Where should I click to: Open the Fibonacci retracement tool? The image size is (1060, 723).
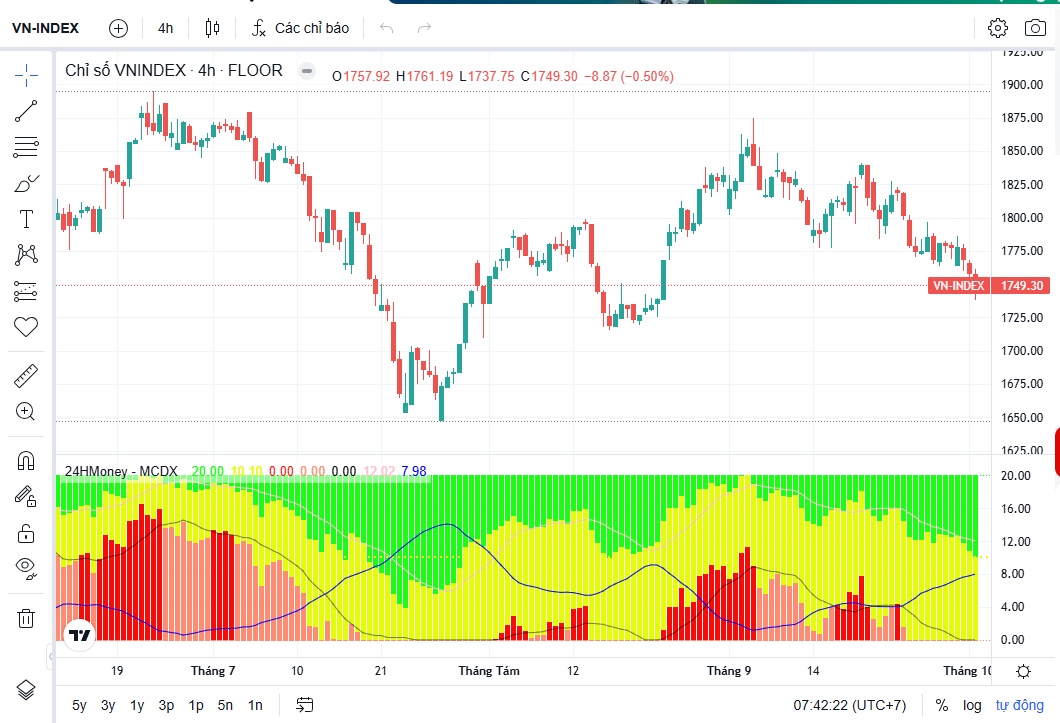26,147
